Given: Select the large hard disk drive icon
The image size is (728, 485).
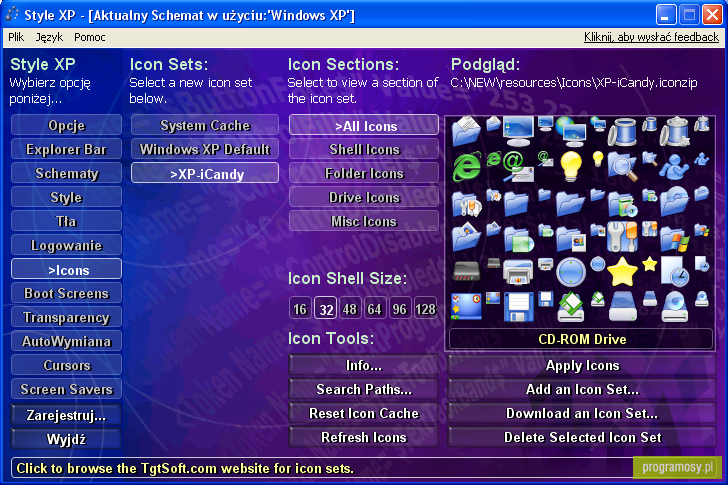Looking at the screenshot, I should (x=623, y=307).
